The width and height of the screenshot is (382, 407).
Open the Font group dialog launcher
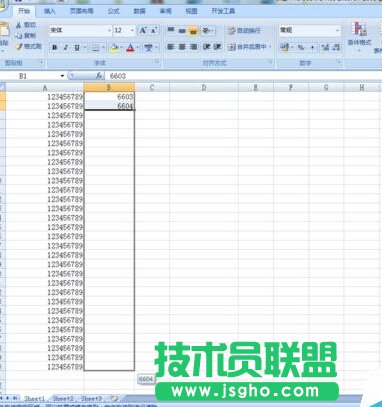[156, 62]
